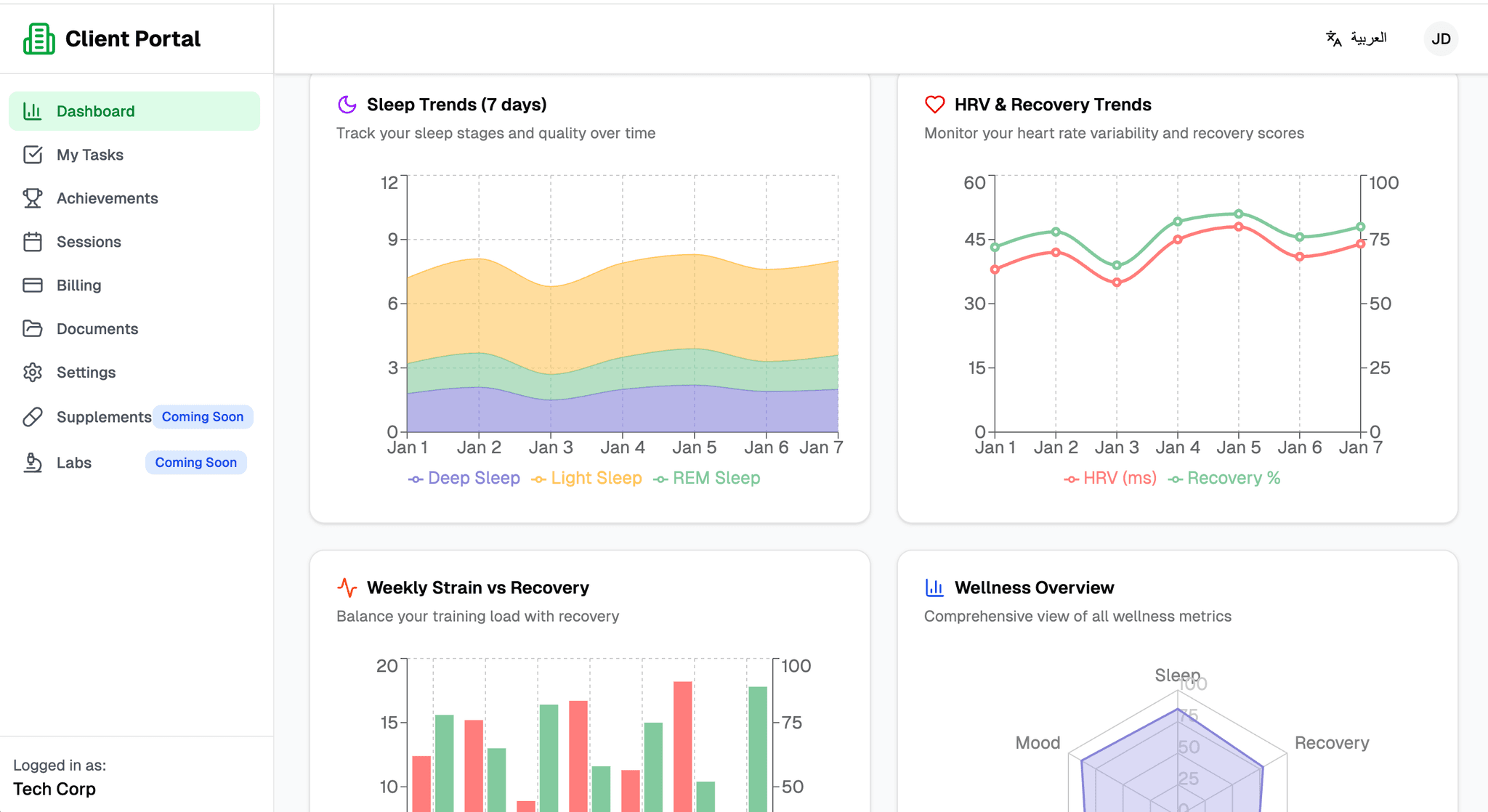Select the pill icon next to Supplements
Screen dimensions: 1488x812
click(x=33, y=417)
